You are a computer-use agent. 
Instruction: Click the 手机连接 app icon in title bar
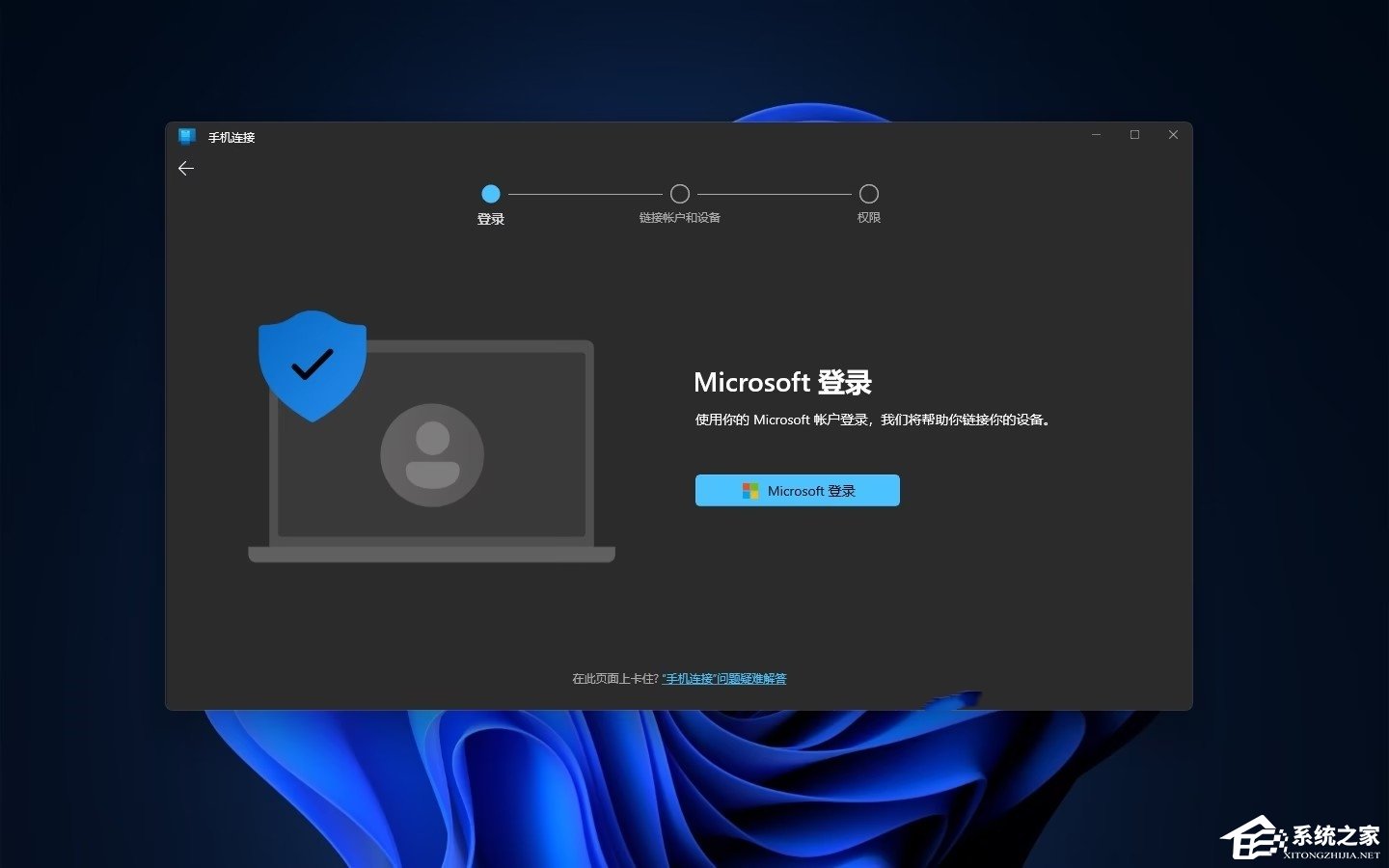click(x=187, y=137)
